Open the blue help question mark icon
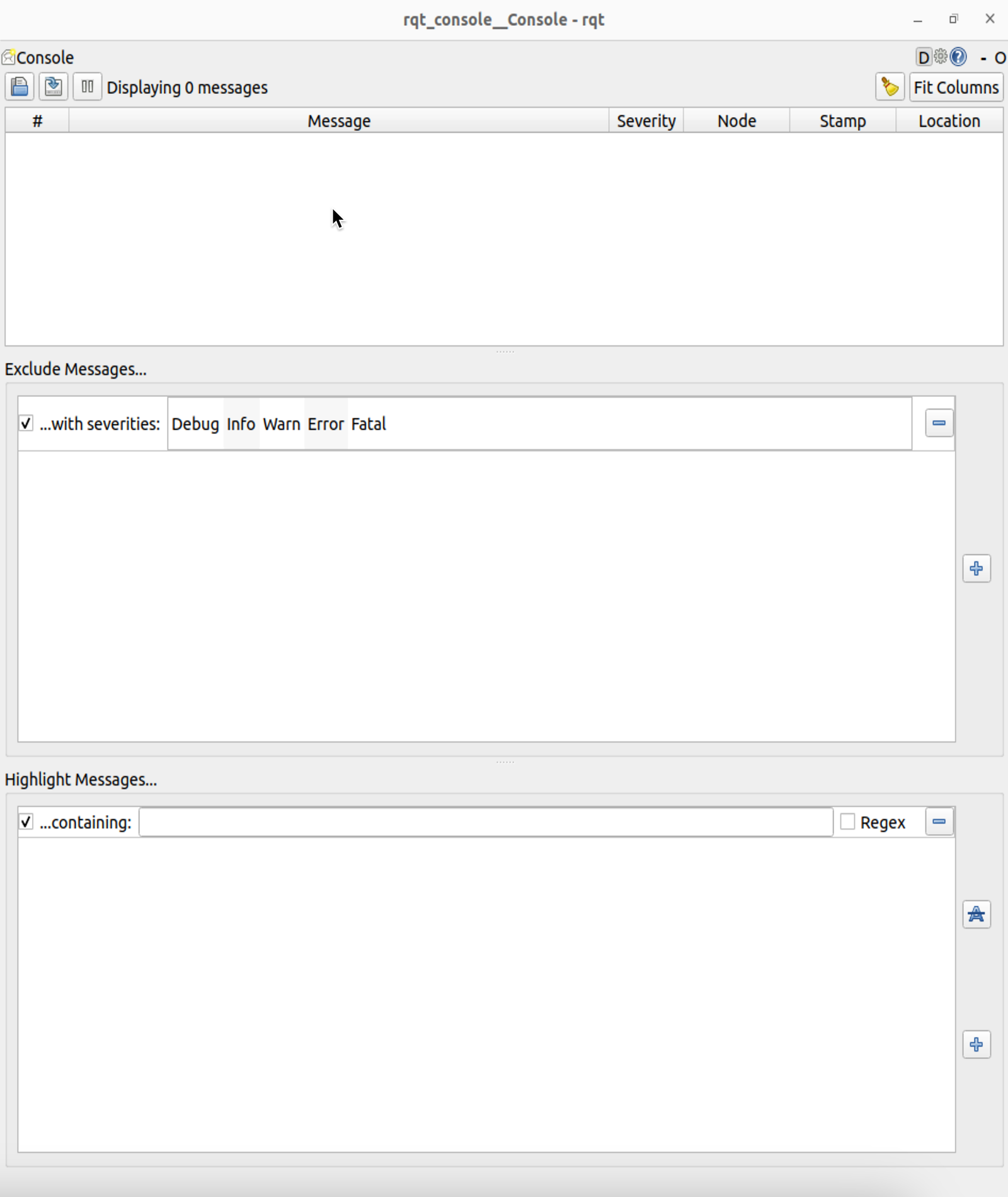Screen dimensions: 1008x1197 [x=958, y=57]
